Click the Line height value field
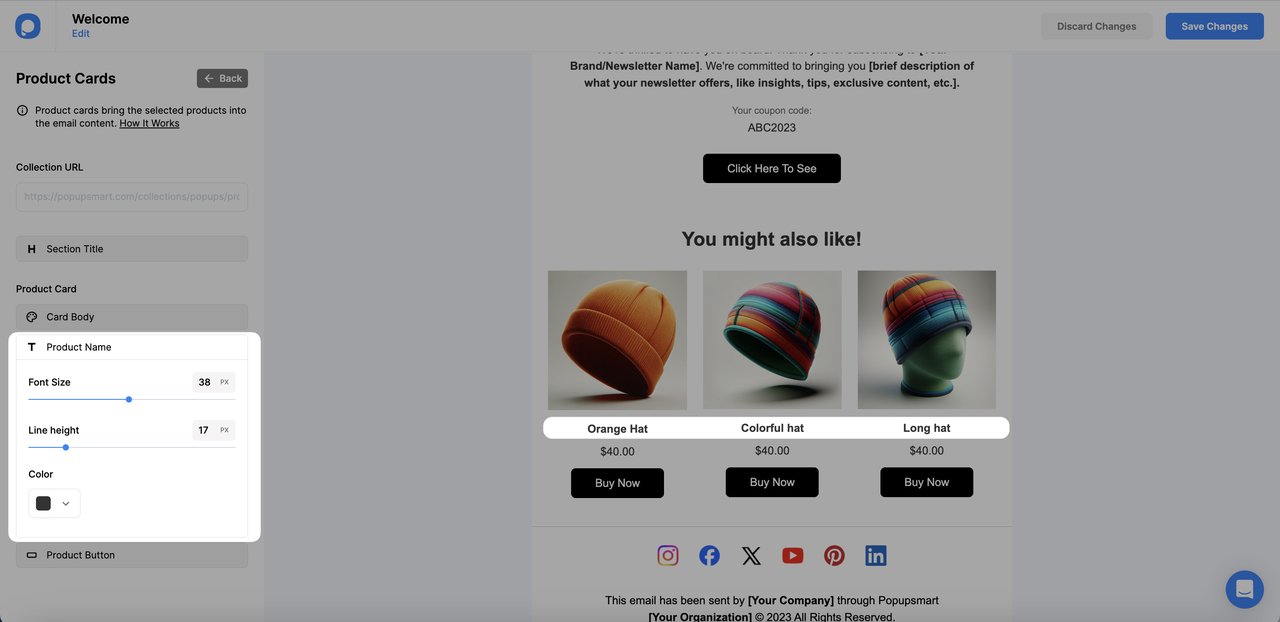This screenshot has width=1280, height=622. coord(213,430)
